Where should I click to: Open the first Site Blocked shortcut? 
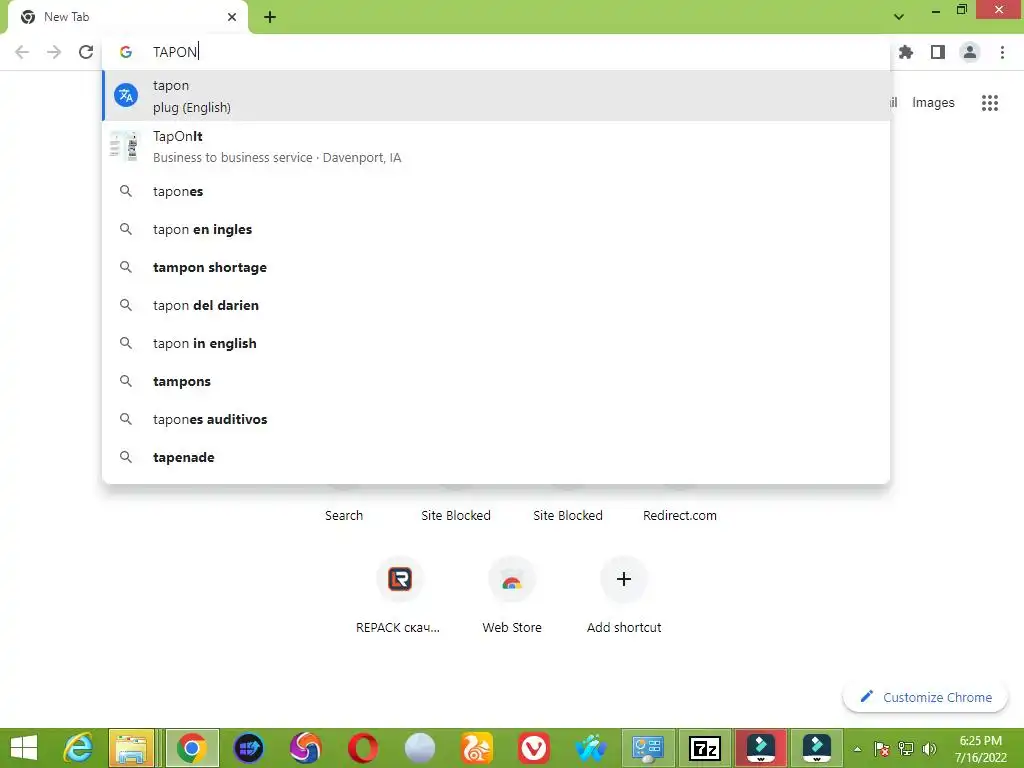coord(456,515)
